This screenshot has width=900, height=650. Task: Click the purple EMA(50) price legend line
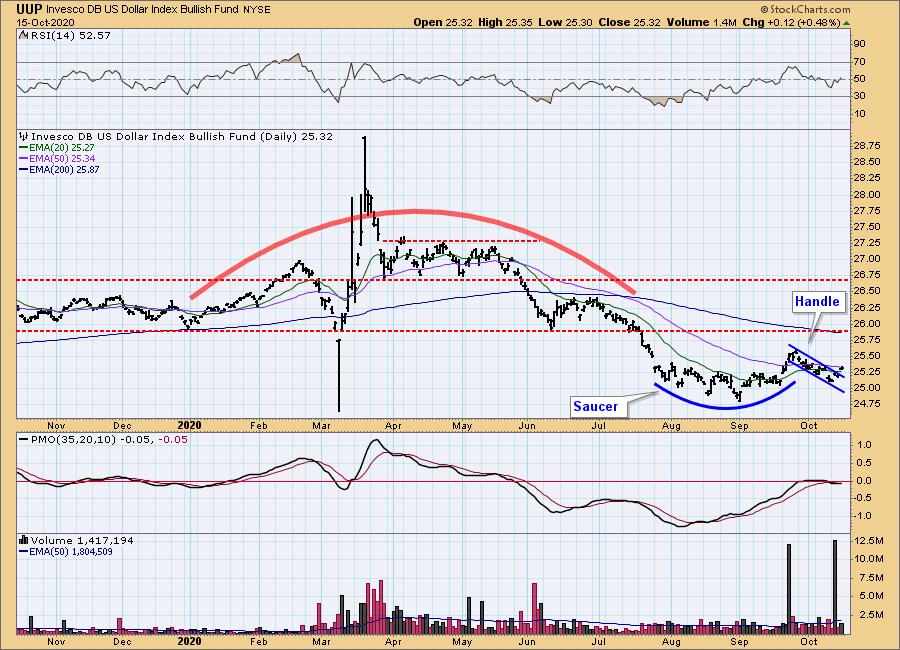click(24, 158)
